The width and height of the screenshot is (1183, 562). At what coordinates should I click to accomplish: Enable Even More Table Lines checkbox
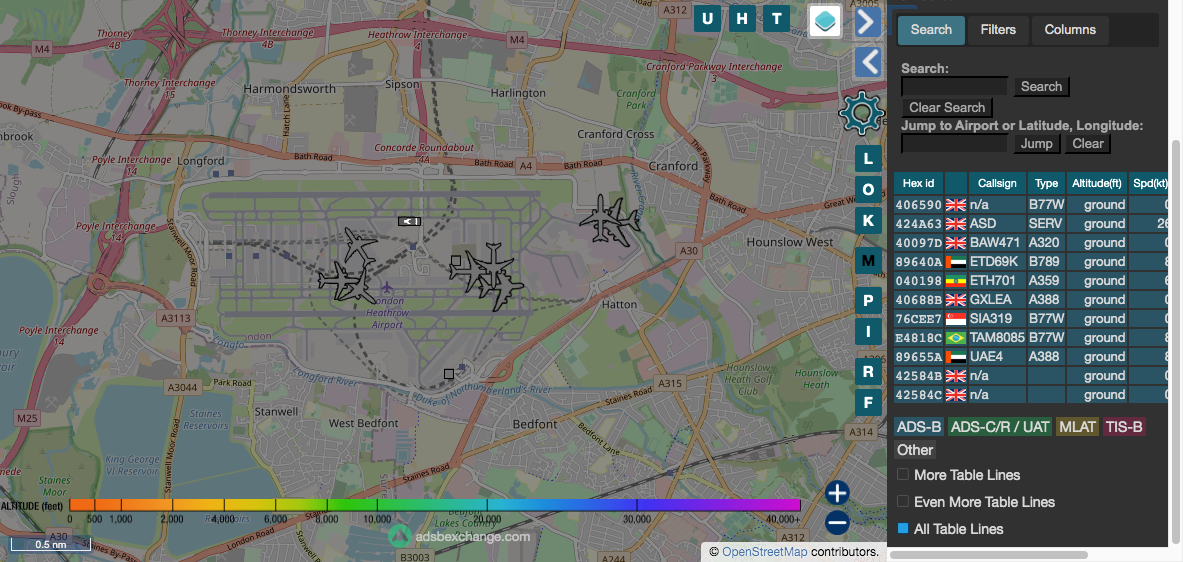[x=903, y=501]
